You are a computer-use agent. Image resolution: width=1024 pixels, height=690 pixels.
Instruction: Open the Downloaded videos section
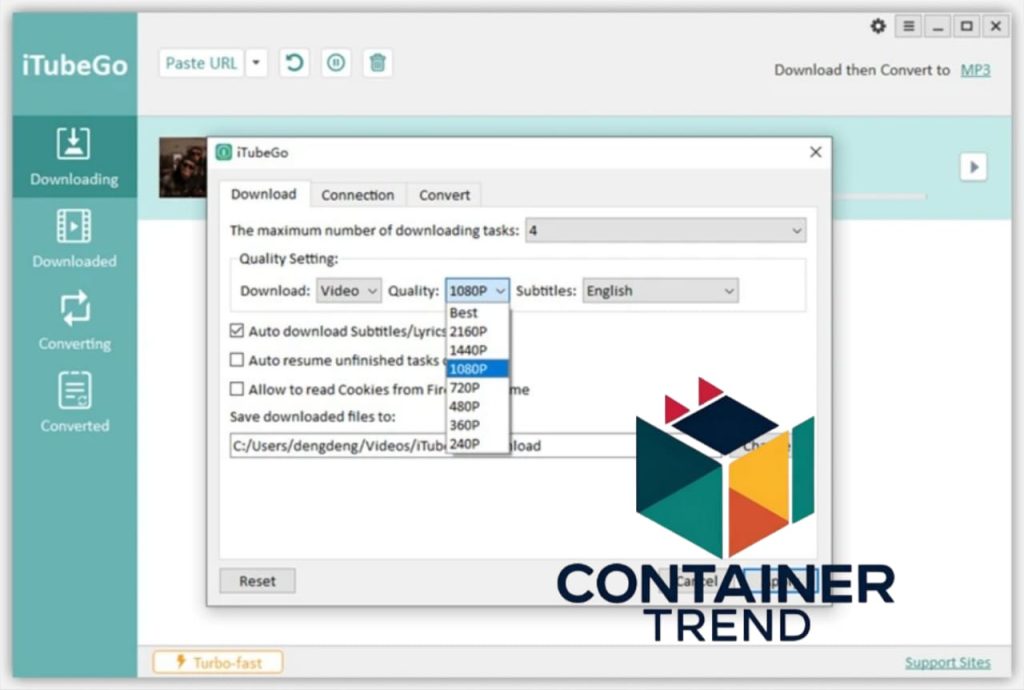(x=74, y=239)
